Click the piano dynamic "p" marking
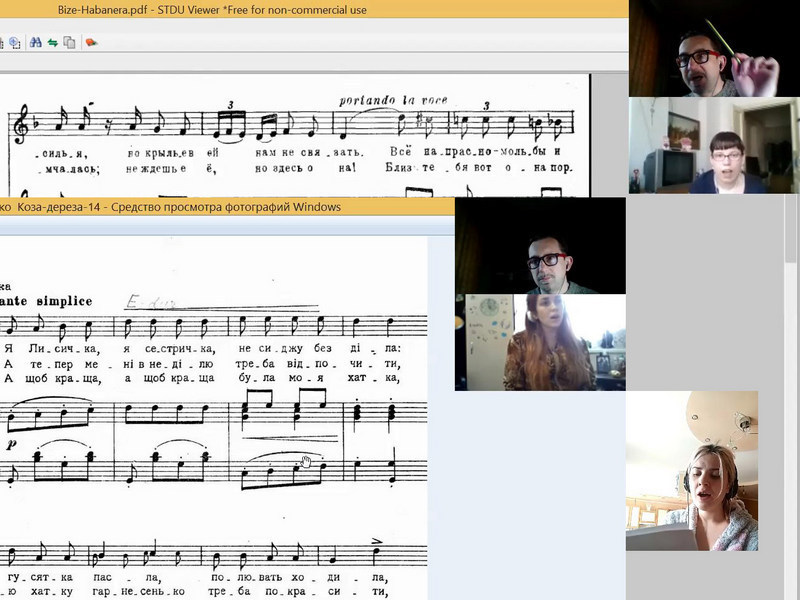 (11, 444)
